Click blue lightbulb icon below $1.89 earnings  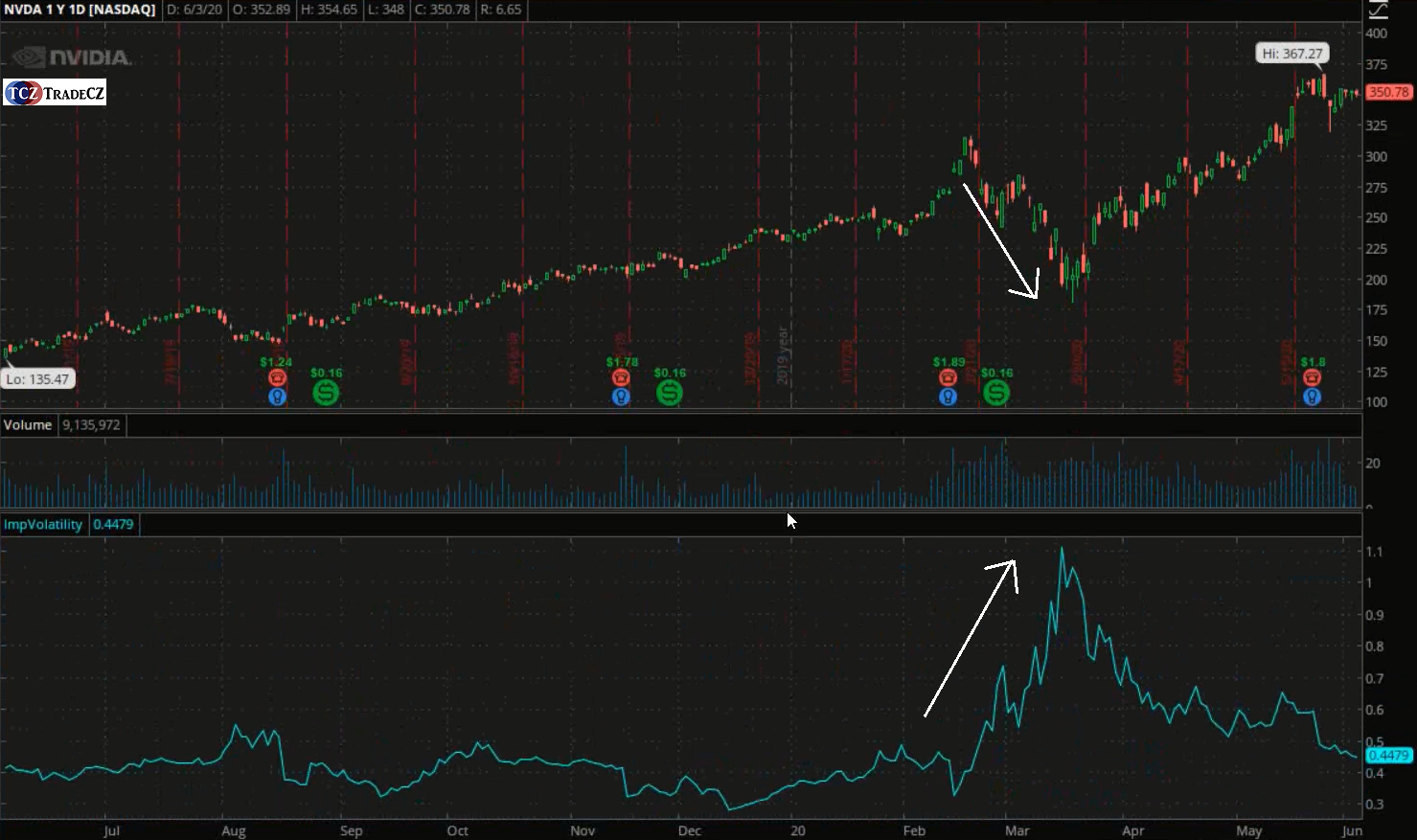click(948, 396)
